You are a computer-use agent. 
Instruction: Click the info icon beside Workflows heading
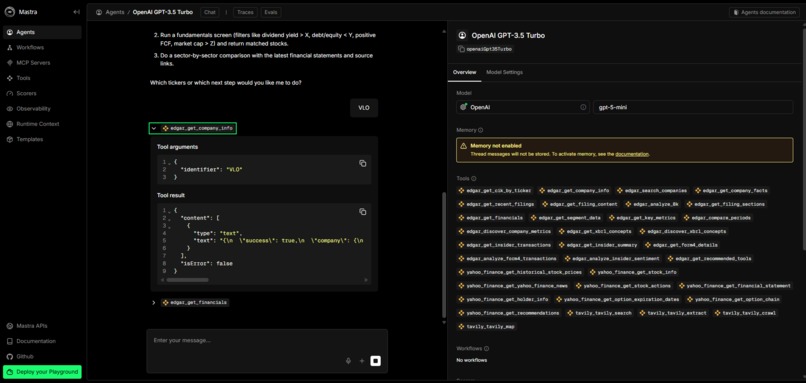pos(486,349)
